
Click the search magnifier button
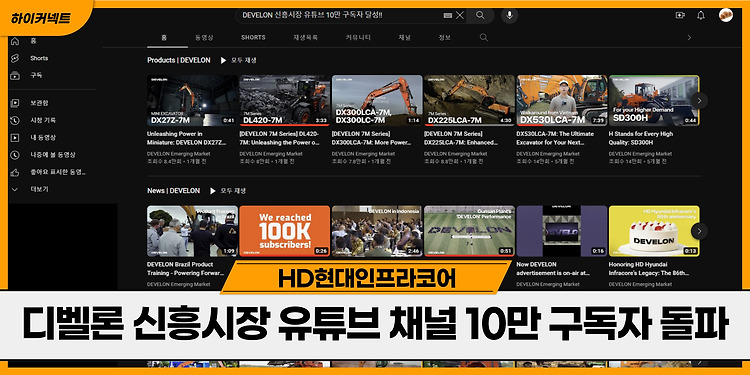480,15
